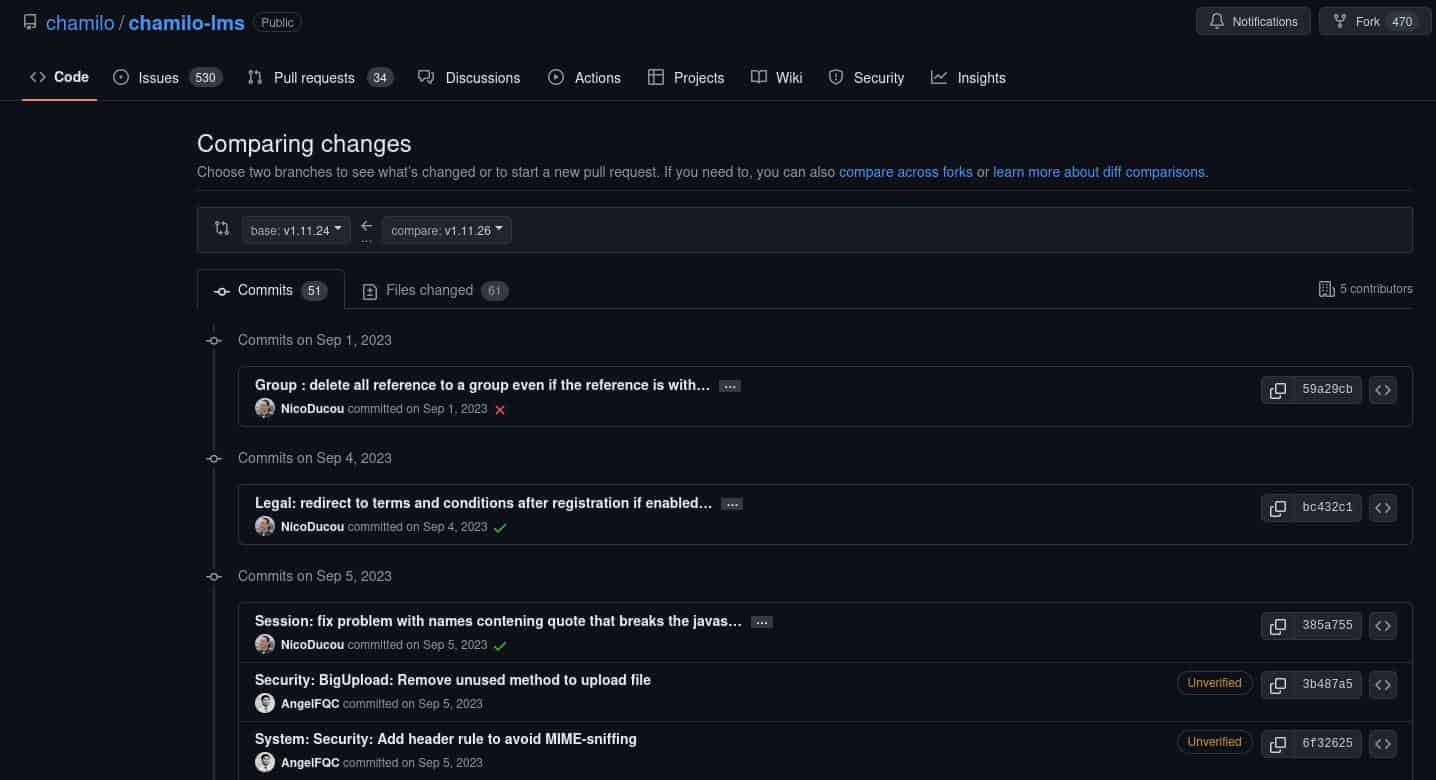Click AngelFQC avatar on MIME-sniffing commit

tap(265, 762)
